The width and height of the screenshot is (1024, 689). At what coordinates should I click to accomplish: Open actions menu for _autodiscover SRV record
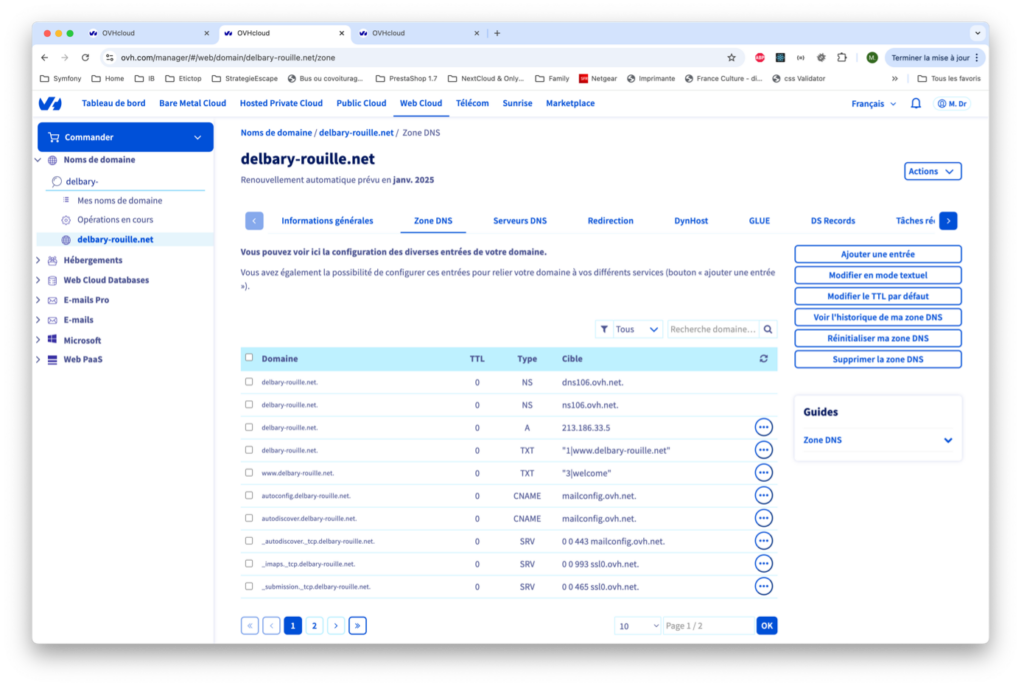(763, 541)
